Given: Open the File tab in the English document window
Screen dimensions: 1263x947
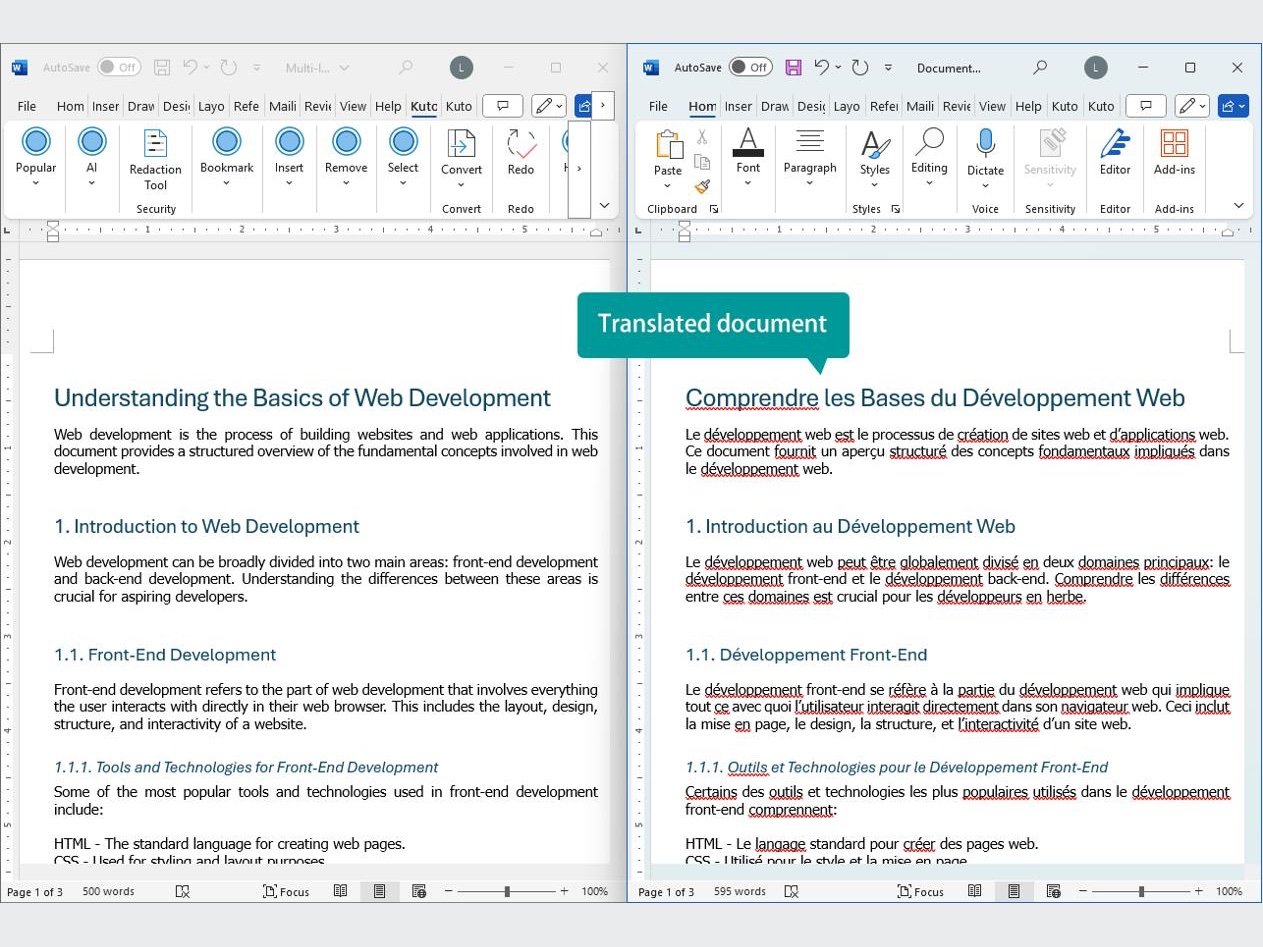Looking at the screenshot, I should click(x=27, y=106).
